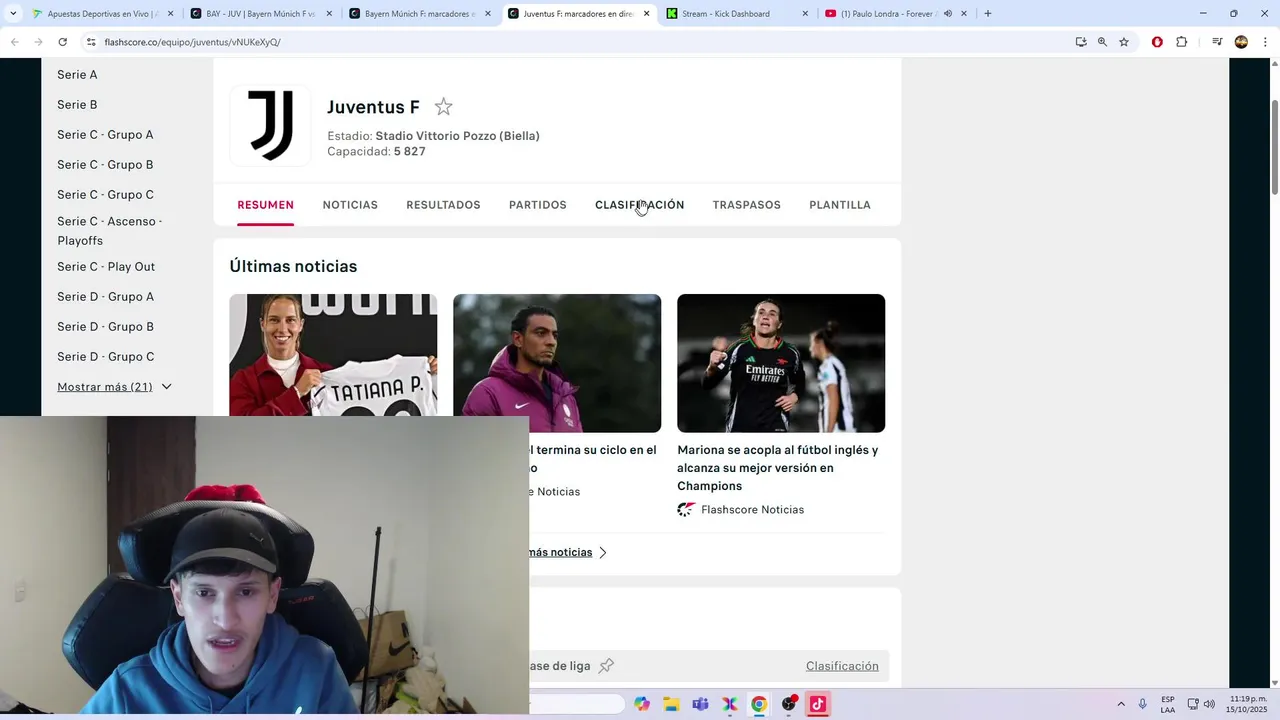Select Serie D - Grupo A
The image size is (1280, 720).
pyautogui.click(x=105, y=297)
